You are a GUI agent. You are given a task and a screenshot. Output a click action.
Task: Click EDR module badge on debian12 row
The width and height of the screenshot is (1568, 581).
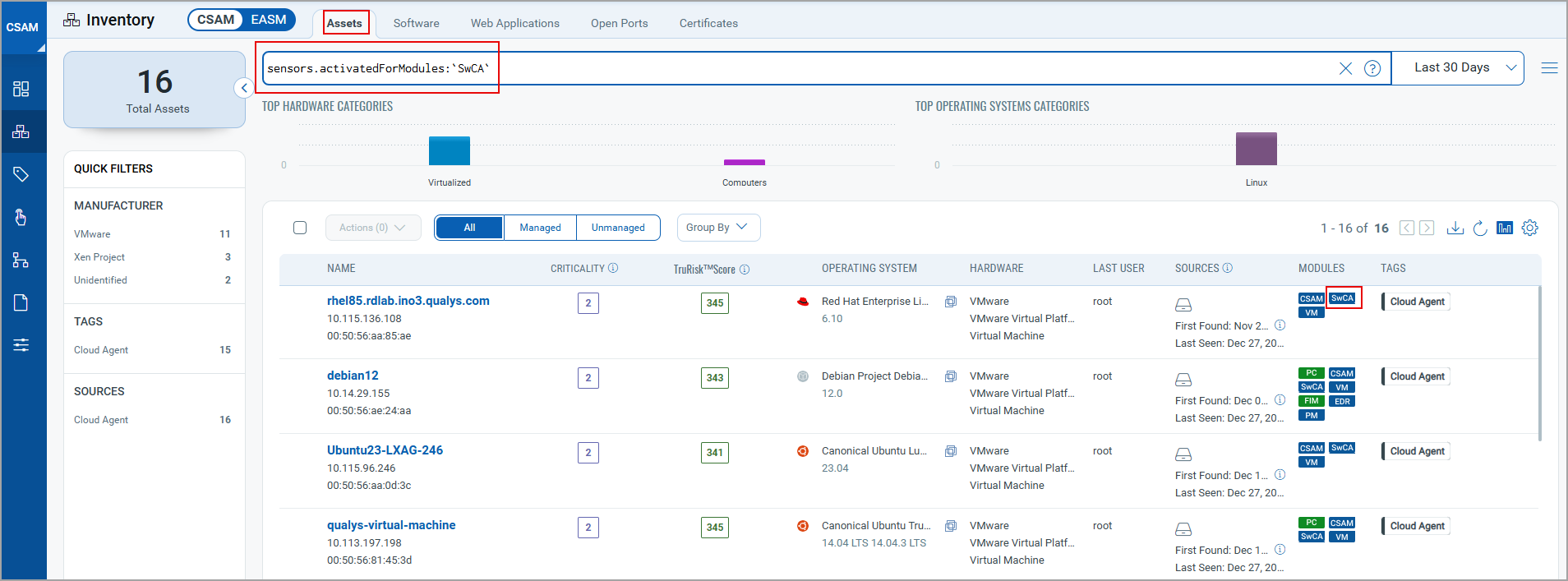pyautogui.click(x=1342, y=401)
